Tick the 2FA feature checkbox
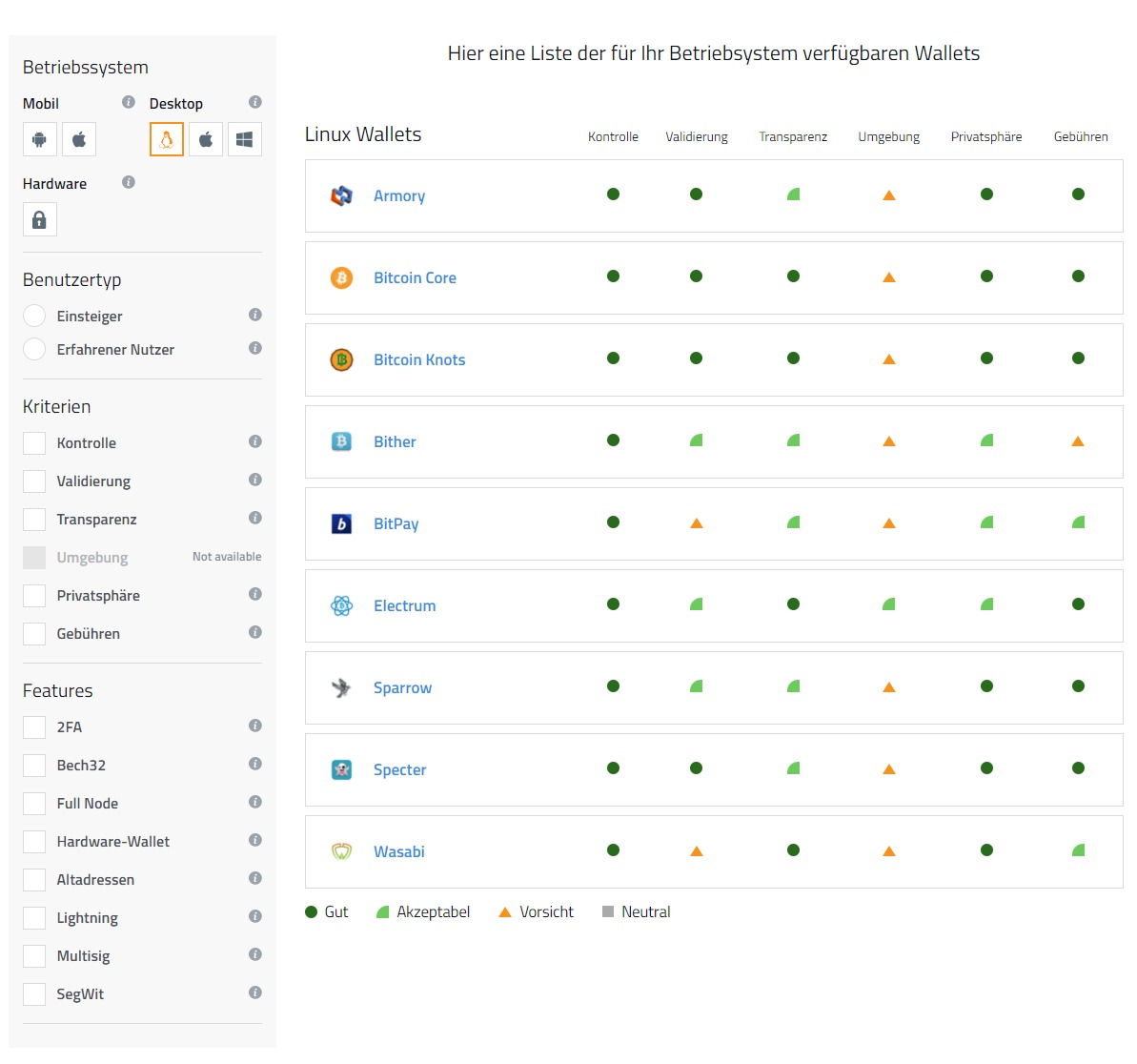The height and width of the screenshot is (1064, 1137). [34, 727]
